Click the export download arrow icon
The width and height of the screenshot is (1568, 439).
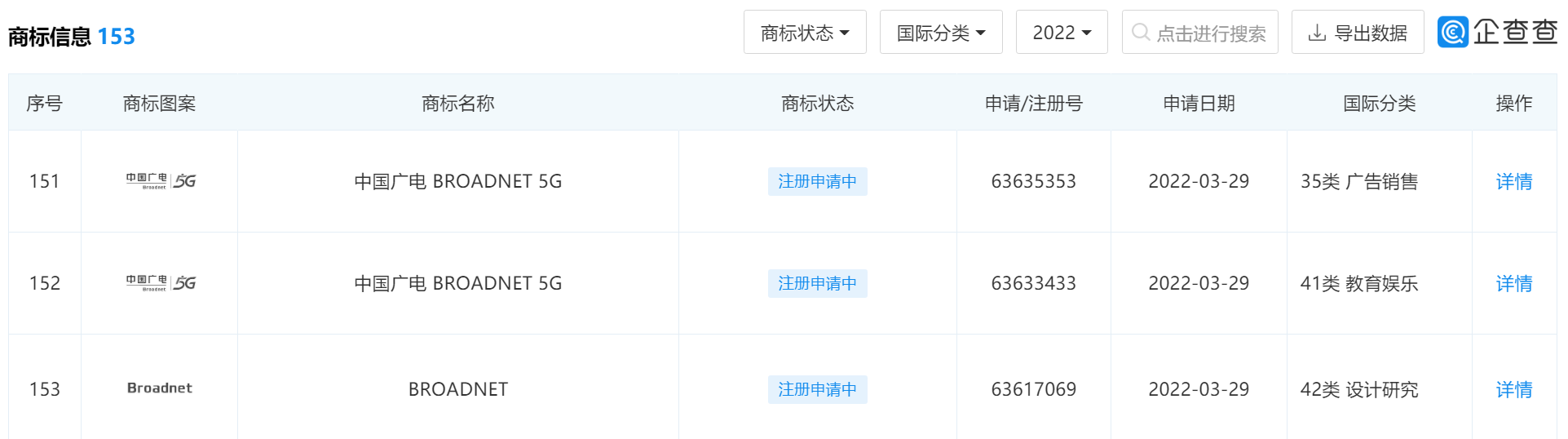(1317, 33)
